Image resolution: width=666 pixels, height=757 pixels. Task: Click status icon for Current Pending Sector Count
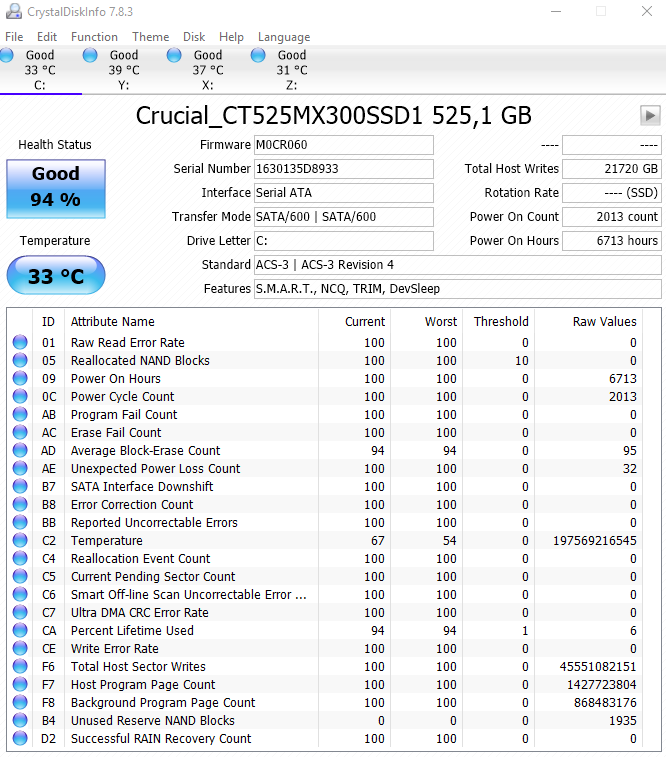click(x=20, y=576)
